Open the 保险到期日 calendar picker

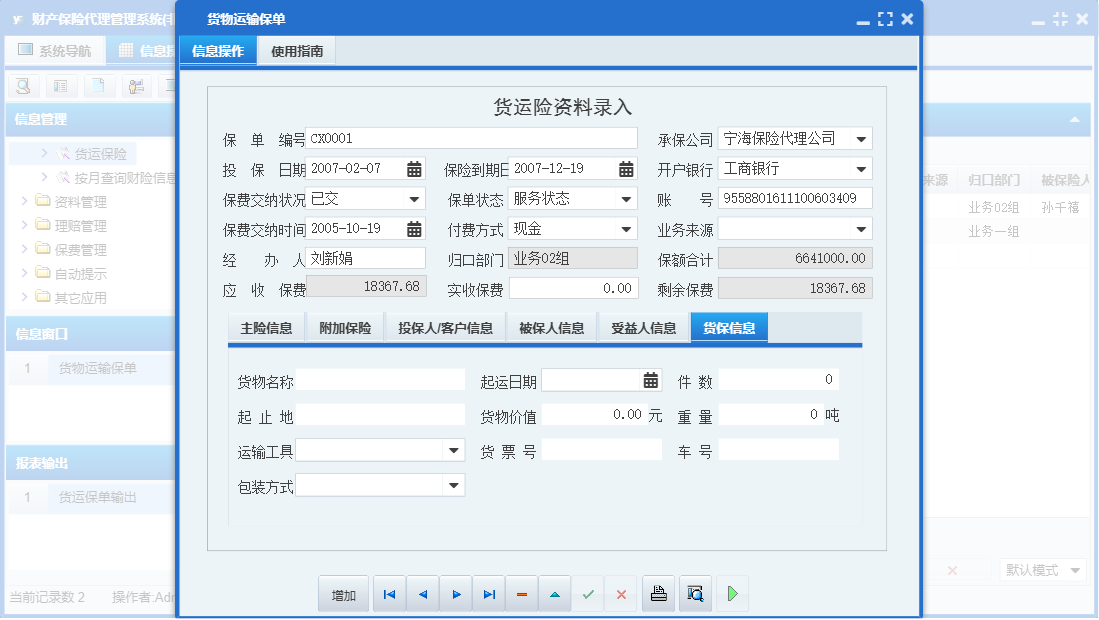(x=625, y=170)
